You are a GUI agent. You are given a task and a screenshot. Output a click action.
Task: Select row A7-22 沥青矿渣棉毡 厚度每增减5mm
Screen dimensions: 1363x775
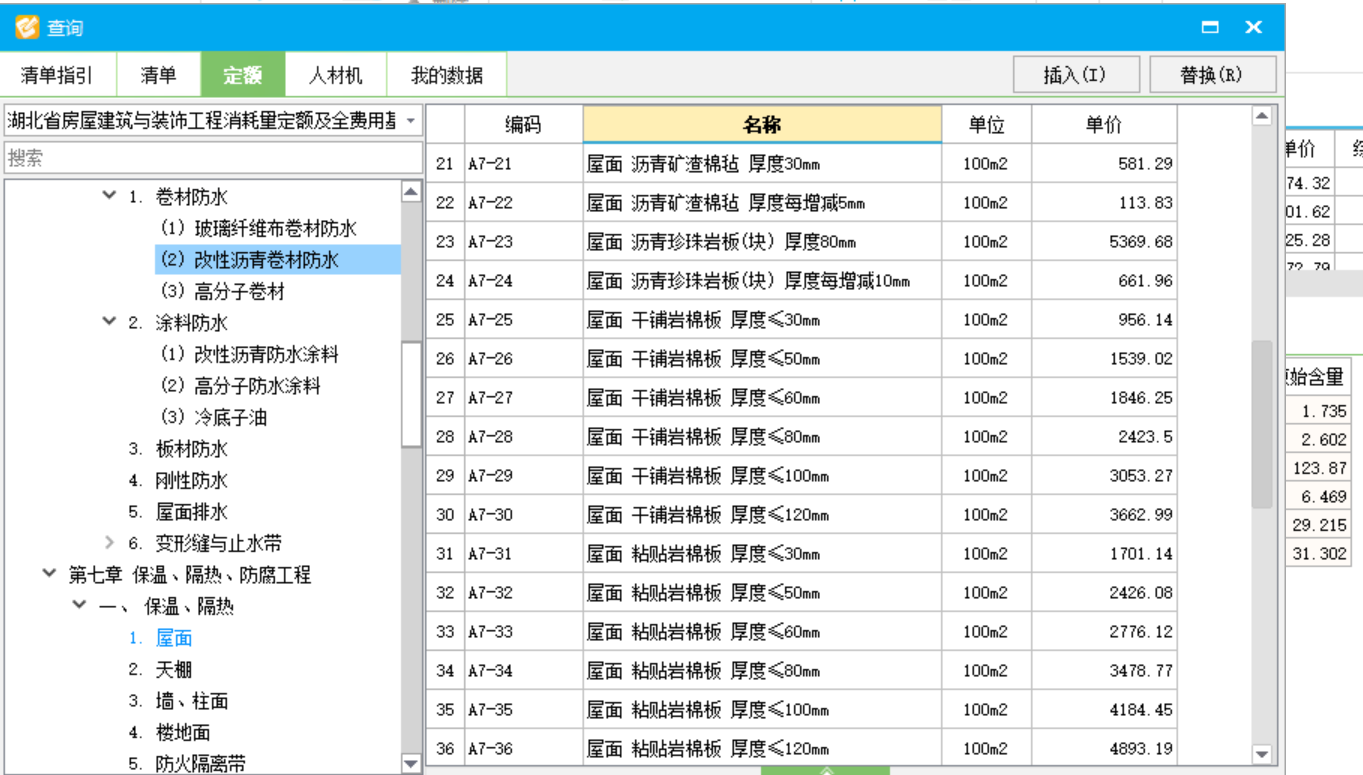pyautogui.click(x=801, y=202)
